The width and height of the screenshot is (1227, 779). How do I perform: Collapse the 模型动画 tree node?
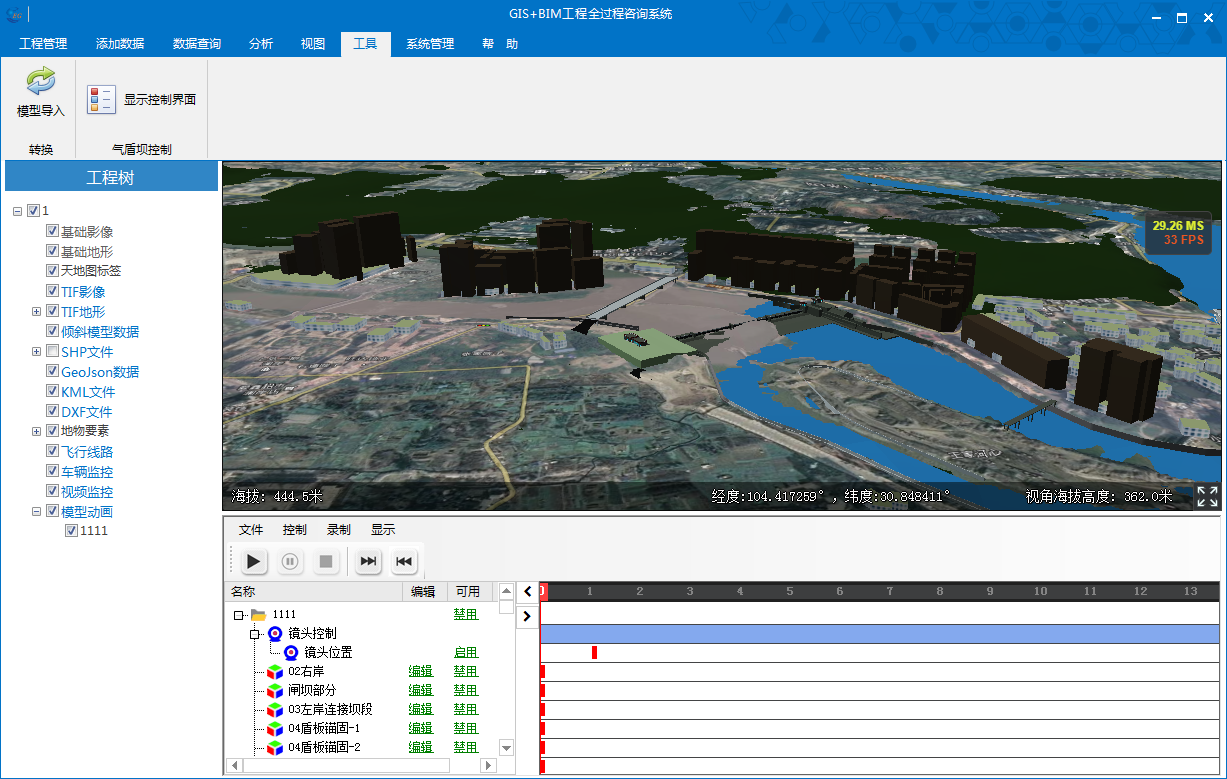coord(37,511)
